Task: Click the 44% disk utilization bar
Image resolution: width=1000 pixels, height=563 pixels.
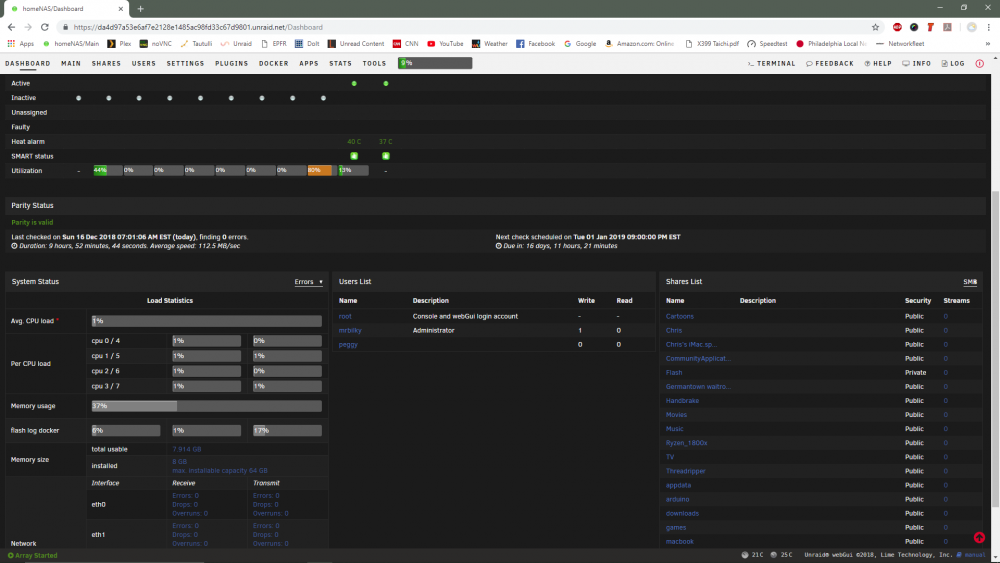Action: pos(108,170)
